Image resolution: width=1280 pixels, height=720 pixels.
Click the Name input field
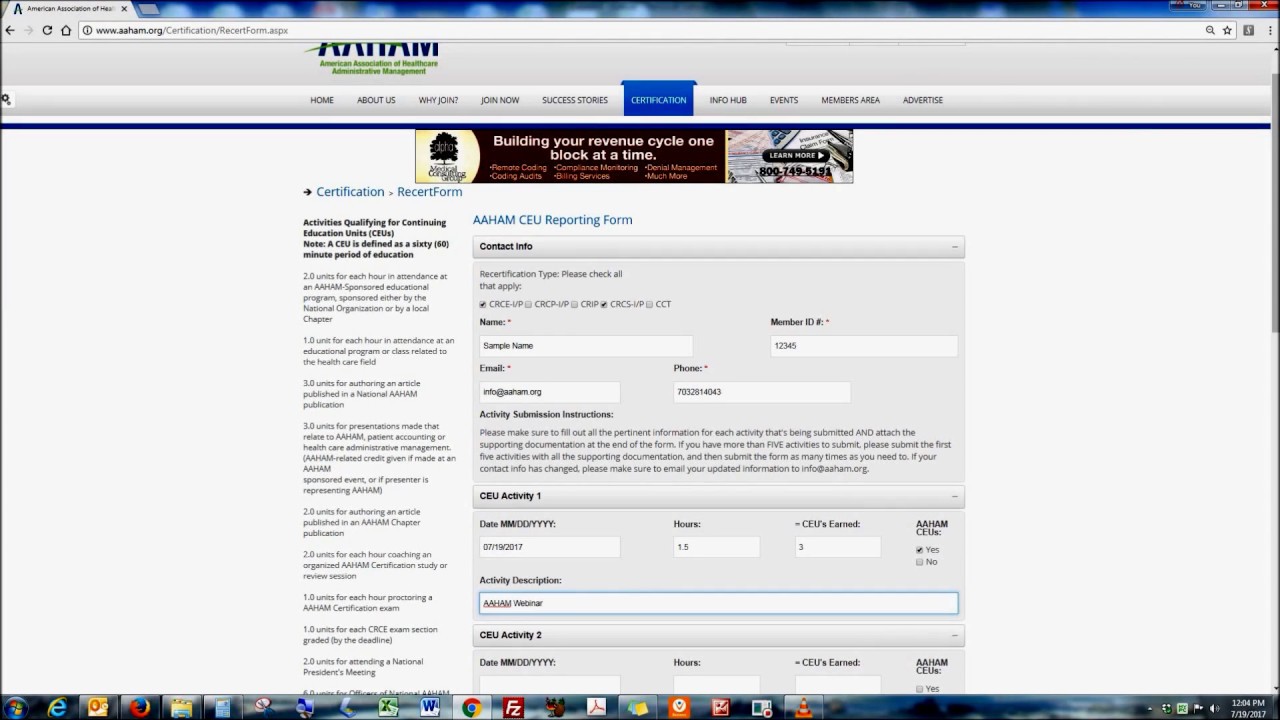coord(585,346)
